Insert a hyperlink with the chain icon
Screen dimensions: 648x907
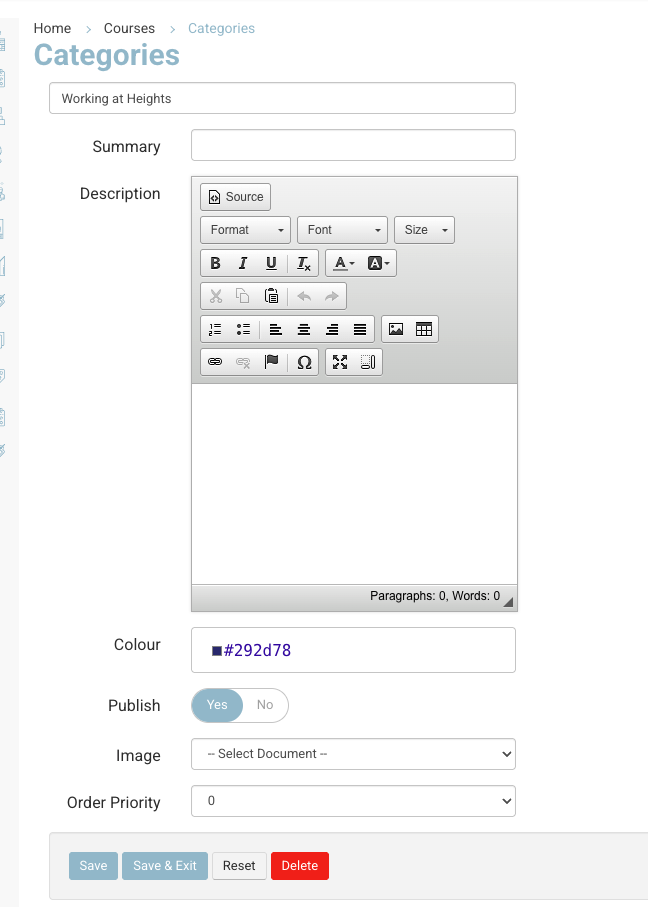point(214,361)
